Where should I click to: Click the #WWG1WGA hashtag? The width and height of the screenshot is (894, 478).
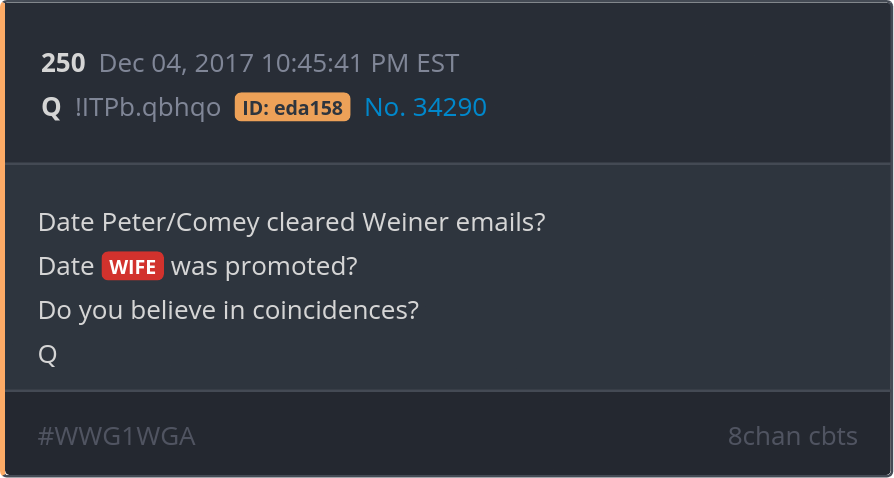tap(116, 436)
